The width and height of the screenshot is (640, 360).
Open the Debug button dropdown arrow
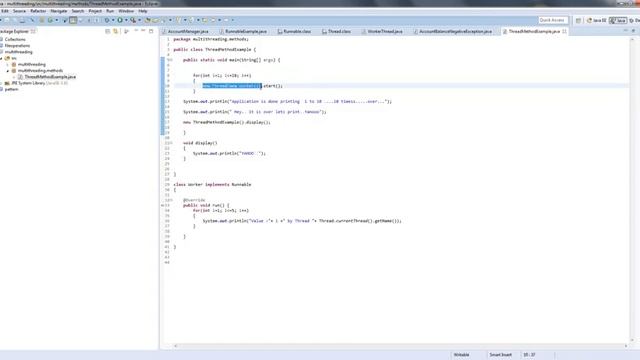click(113, 20)
